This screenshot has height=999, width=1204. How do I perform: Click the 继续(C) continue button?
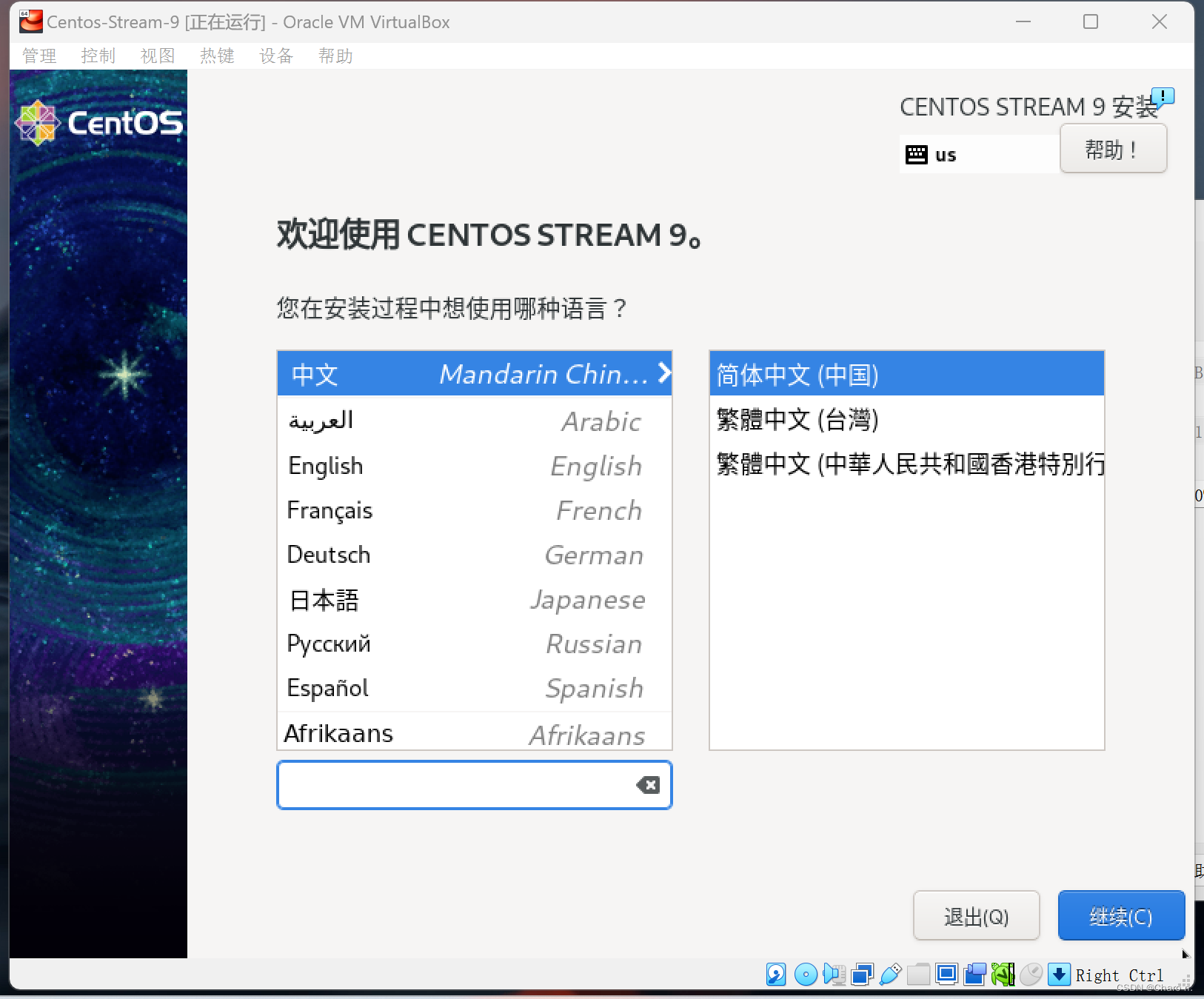[1121, 916]
